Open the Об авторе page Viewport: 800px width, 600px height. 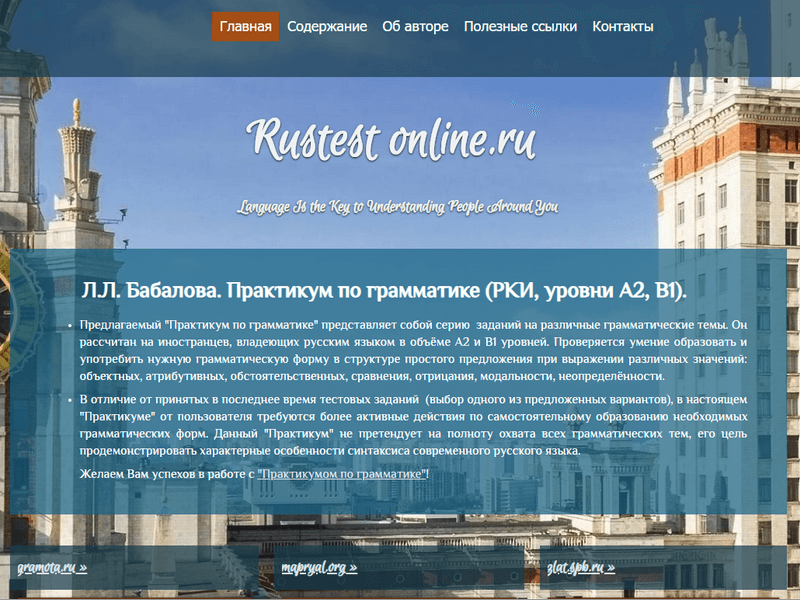(415, 27)
